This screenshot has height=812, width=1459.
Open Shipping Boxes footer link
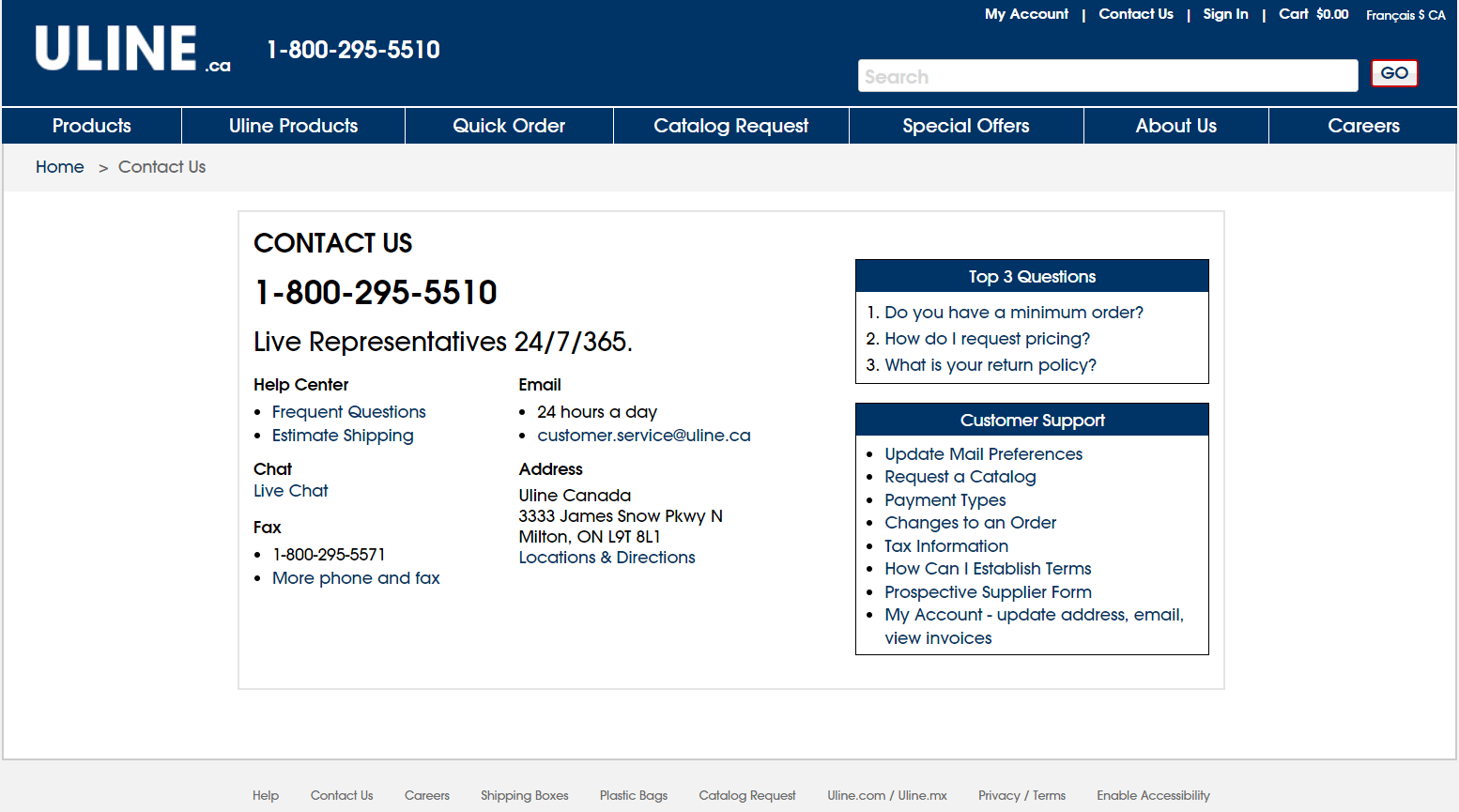coord(525,795)
